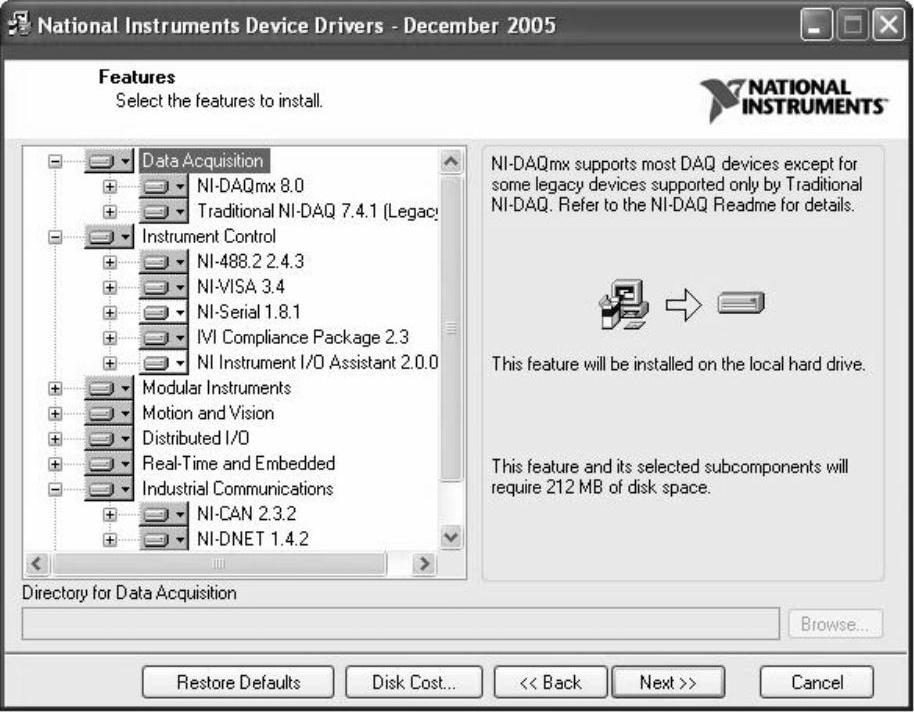Select NI-Serial 1.8.1 feature label
This screenshot has width=914, height=712.
(x=248, y=312)
